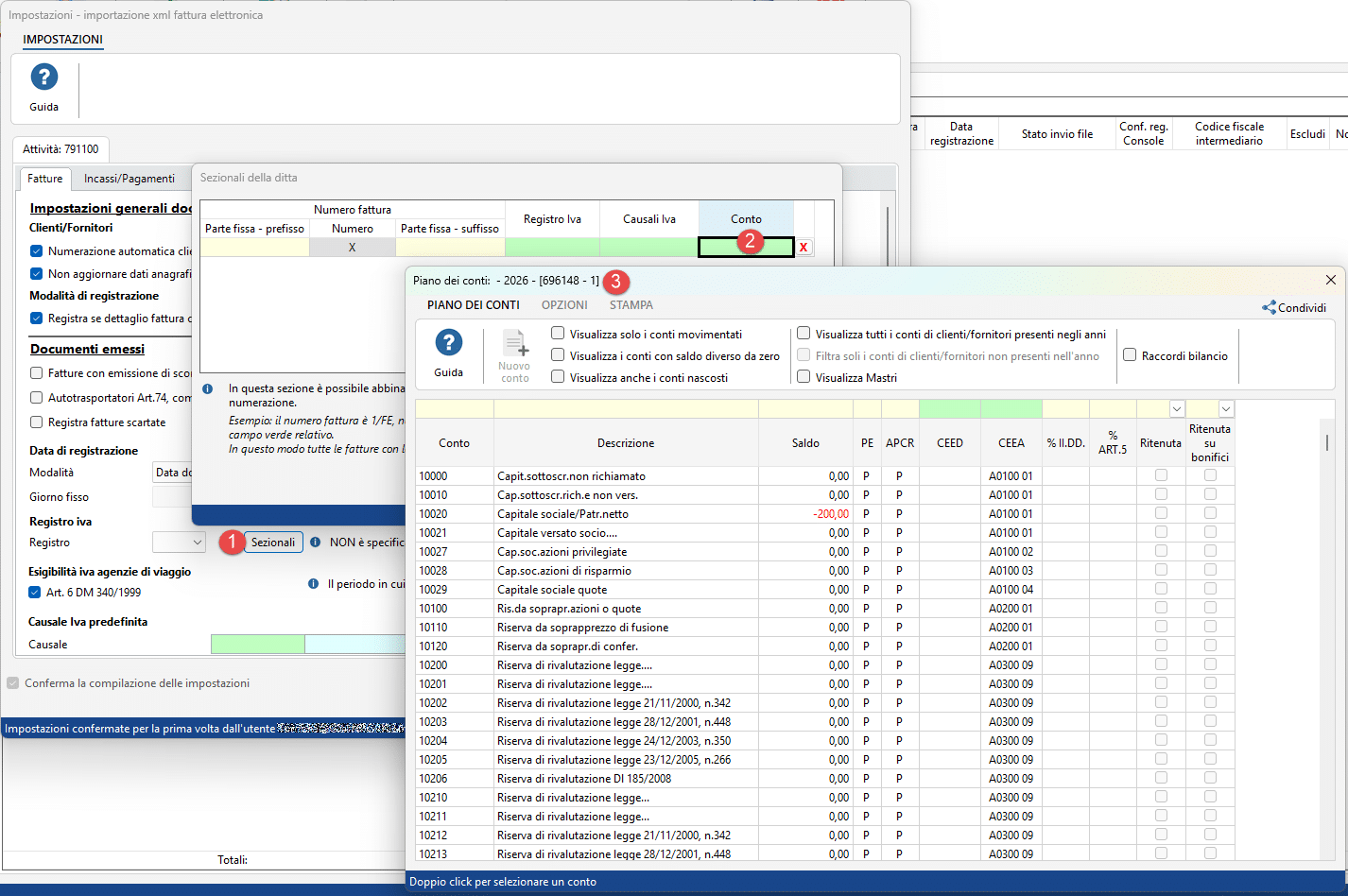Open Guida help in Piano dei conti

tap(448, 353)
